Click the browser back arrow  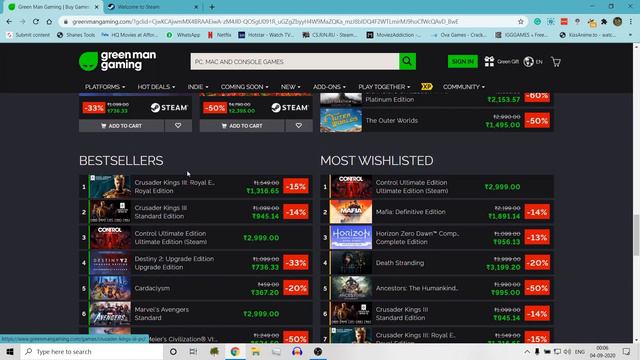[9, 22]
